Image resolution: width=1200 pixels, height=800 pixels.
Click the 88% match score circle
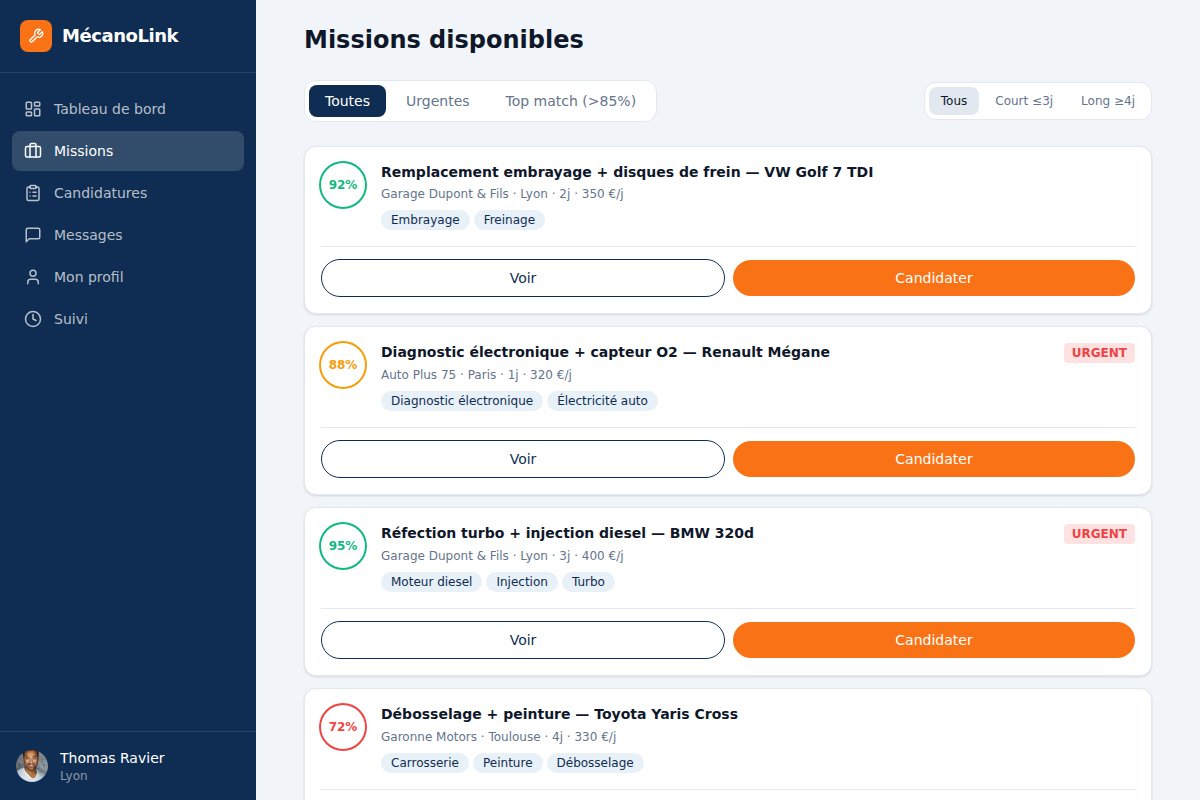pos(343,365)
